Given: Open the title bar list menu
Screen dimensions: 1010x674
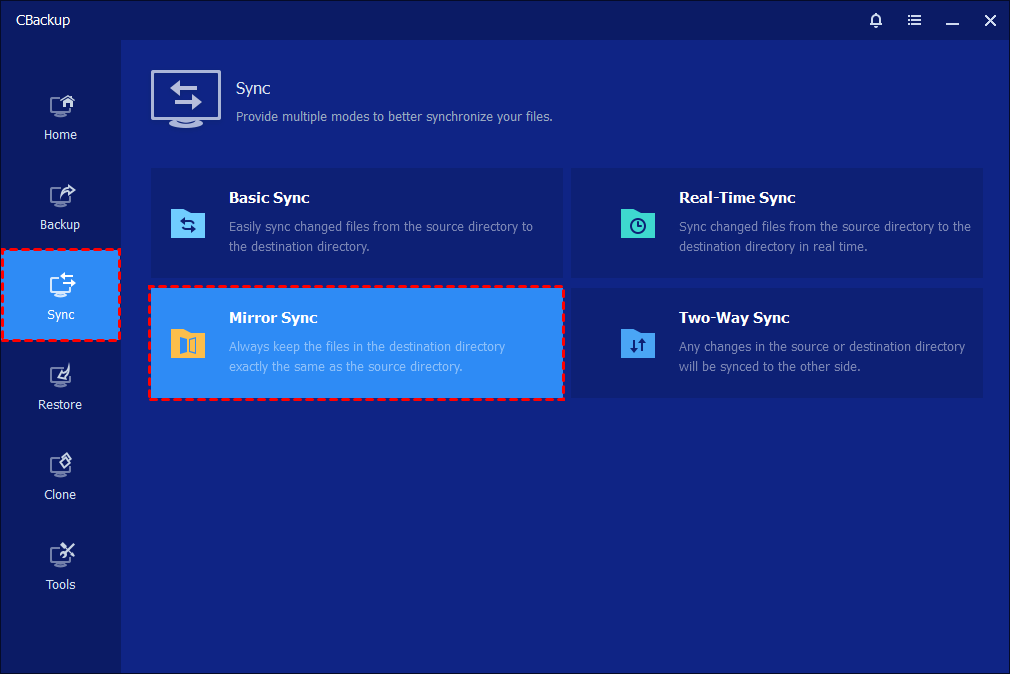Looking at the screenshot, I should [x=914, y=20].
